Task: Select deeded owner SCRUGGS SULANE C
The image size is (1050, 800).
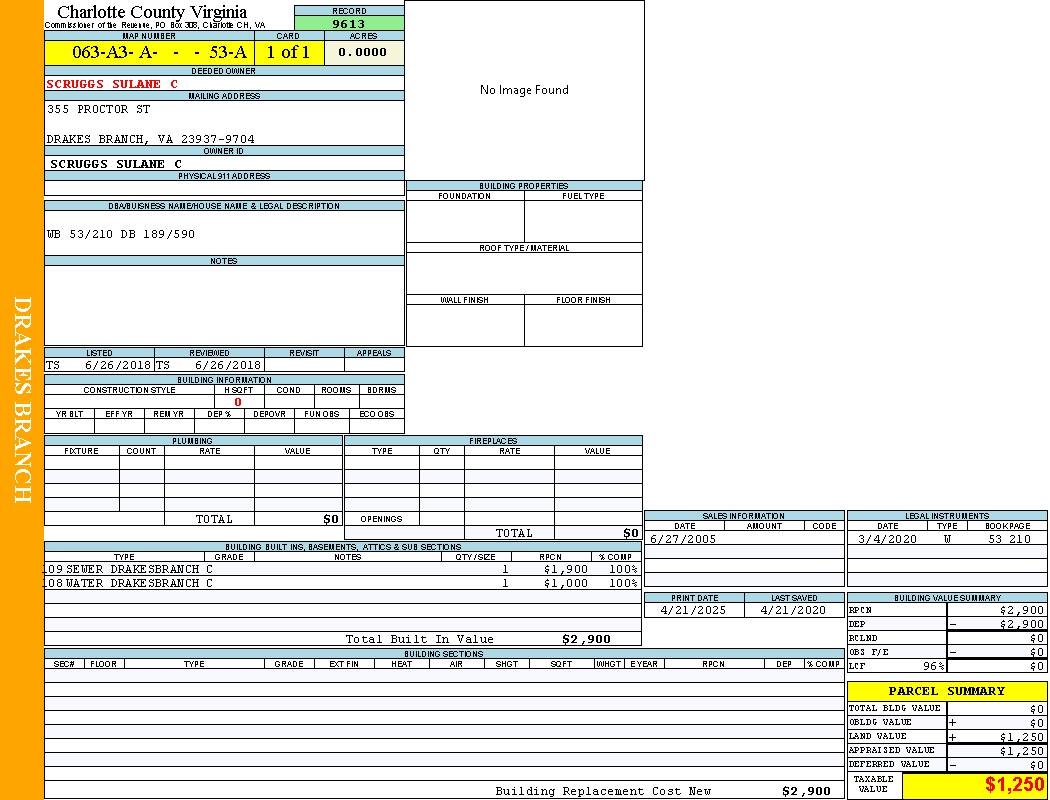Action: tap(112, 84)
